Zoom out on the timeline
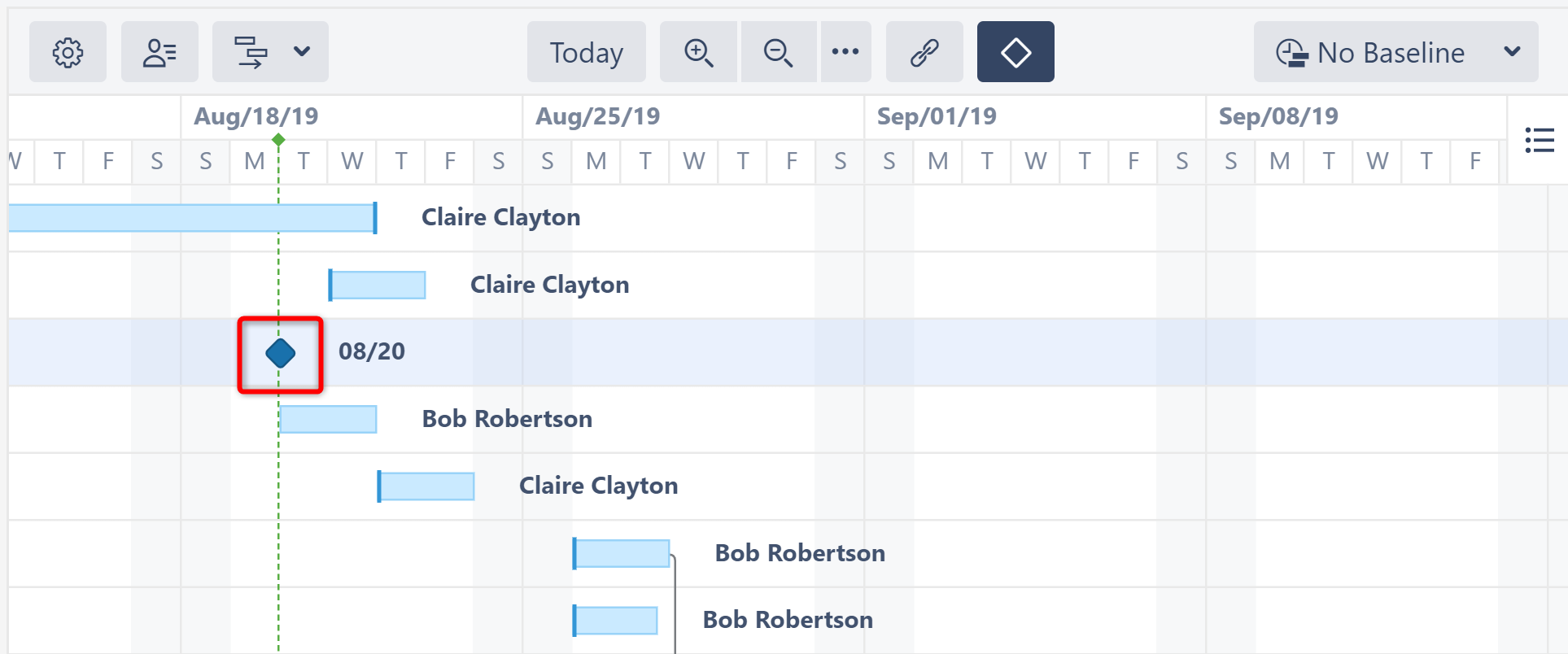Viewport: 1568px width, 654px height. [x=777, y=52]
